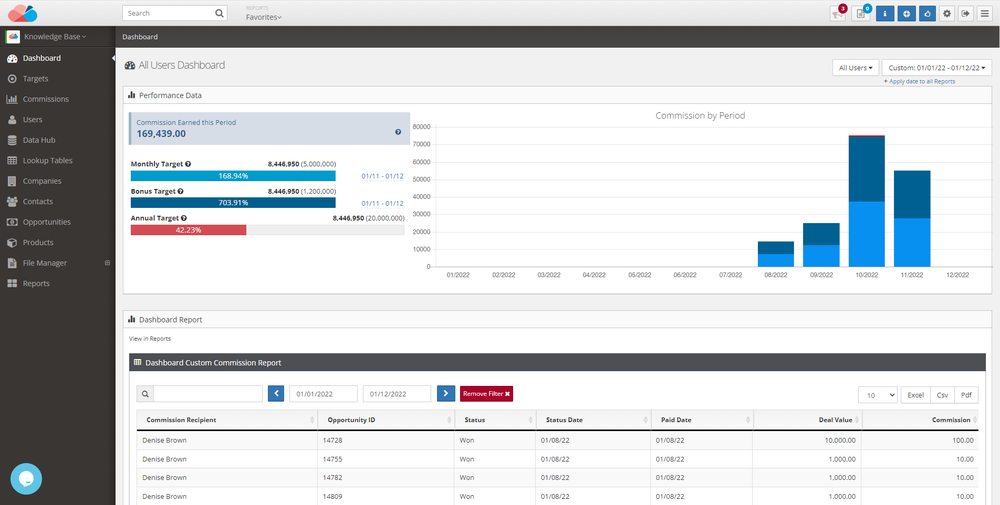The width and height of the screenshot is (1000, 505).
Task: Click Bonus Target 703.91% progress bar
Action: click(233, 203)
